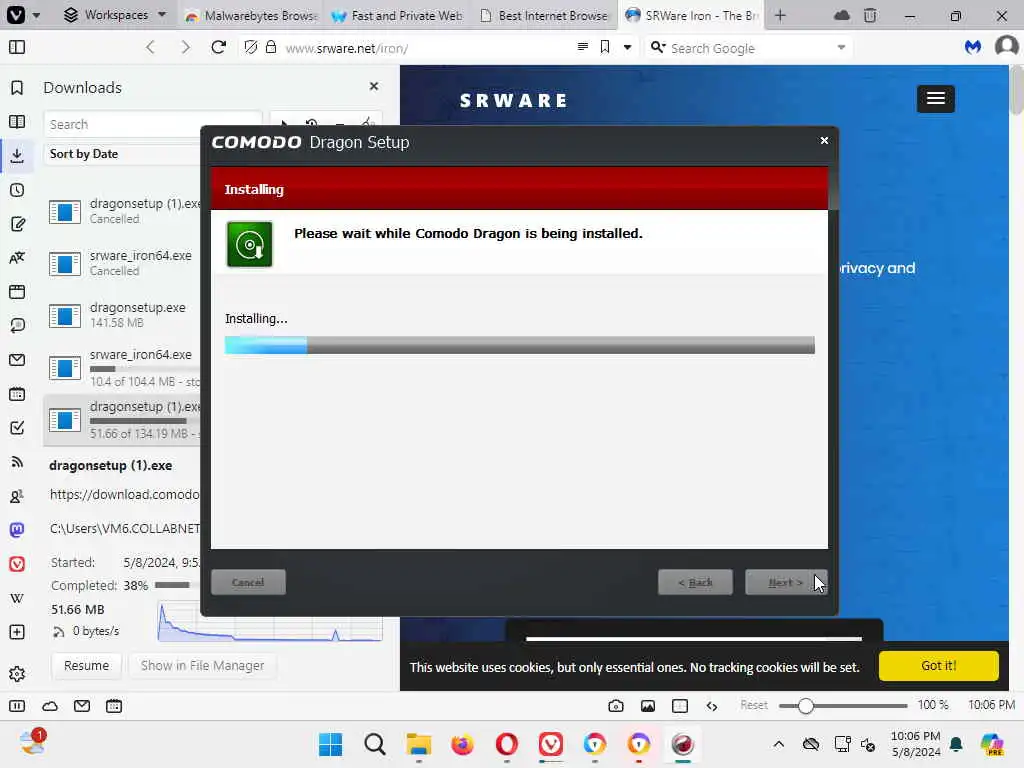The height and width of the screenshot is (768, 1024).
Task: Open the History panel clock icon
Action: coord(17,190)
